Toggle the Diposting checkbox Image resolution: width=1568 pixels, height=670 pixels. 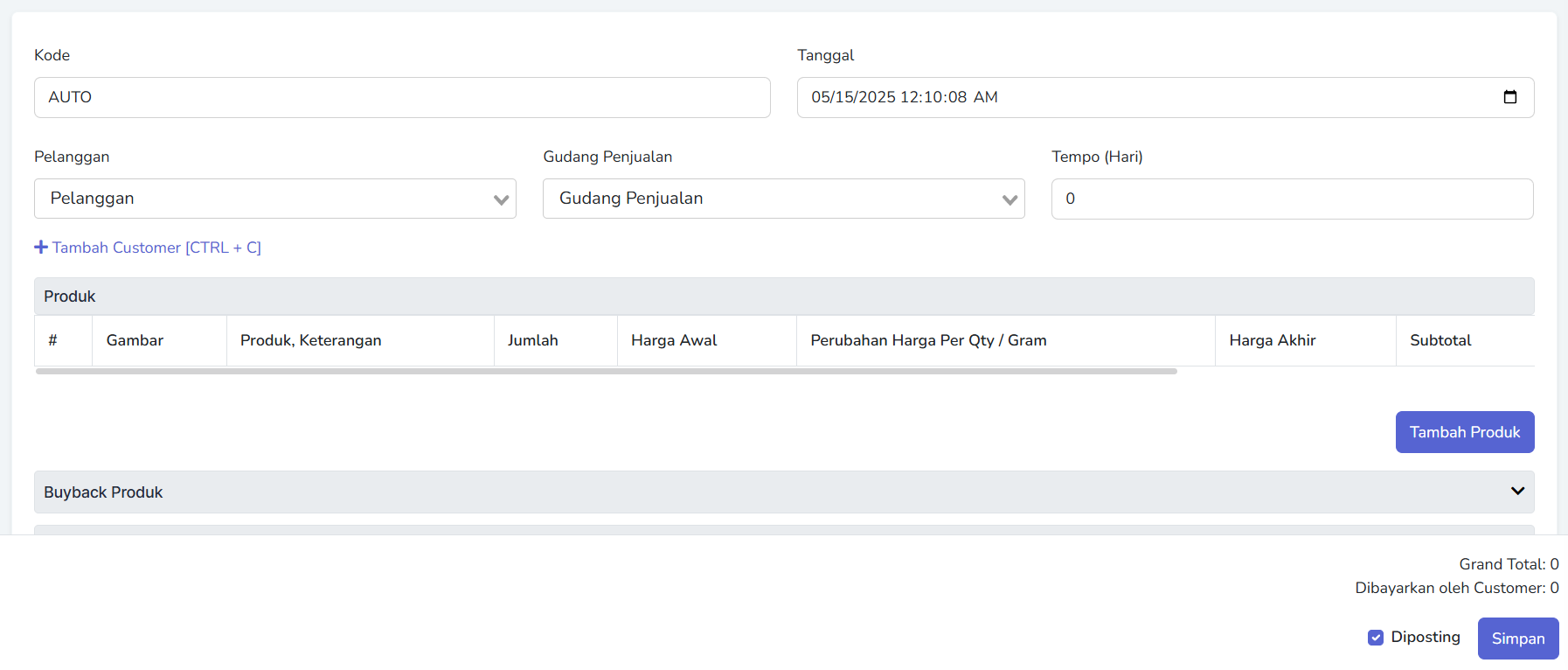[1376, 638]
